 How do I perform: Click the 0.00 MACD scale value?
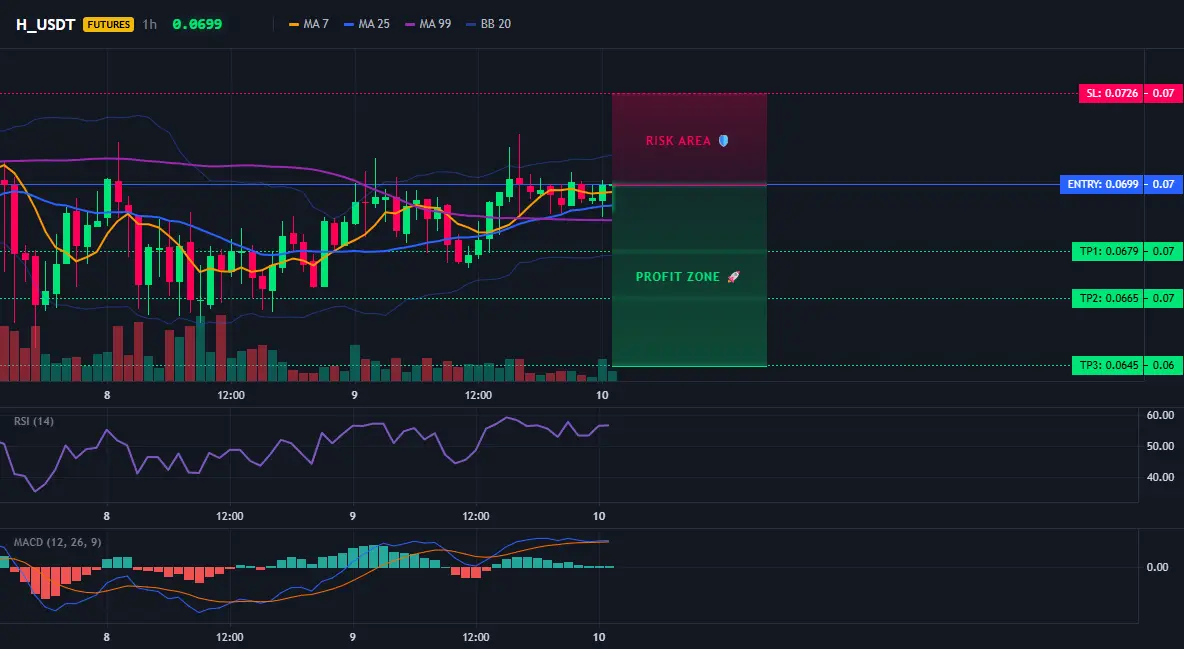click(x=1158, y=567)
